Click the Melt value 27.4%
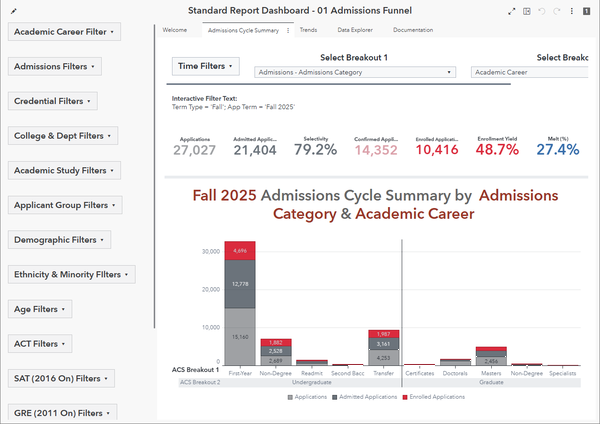 [558, 150]
